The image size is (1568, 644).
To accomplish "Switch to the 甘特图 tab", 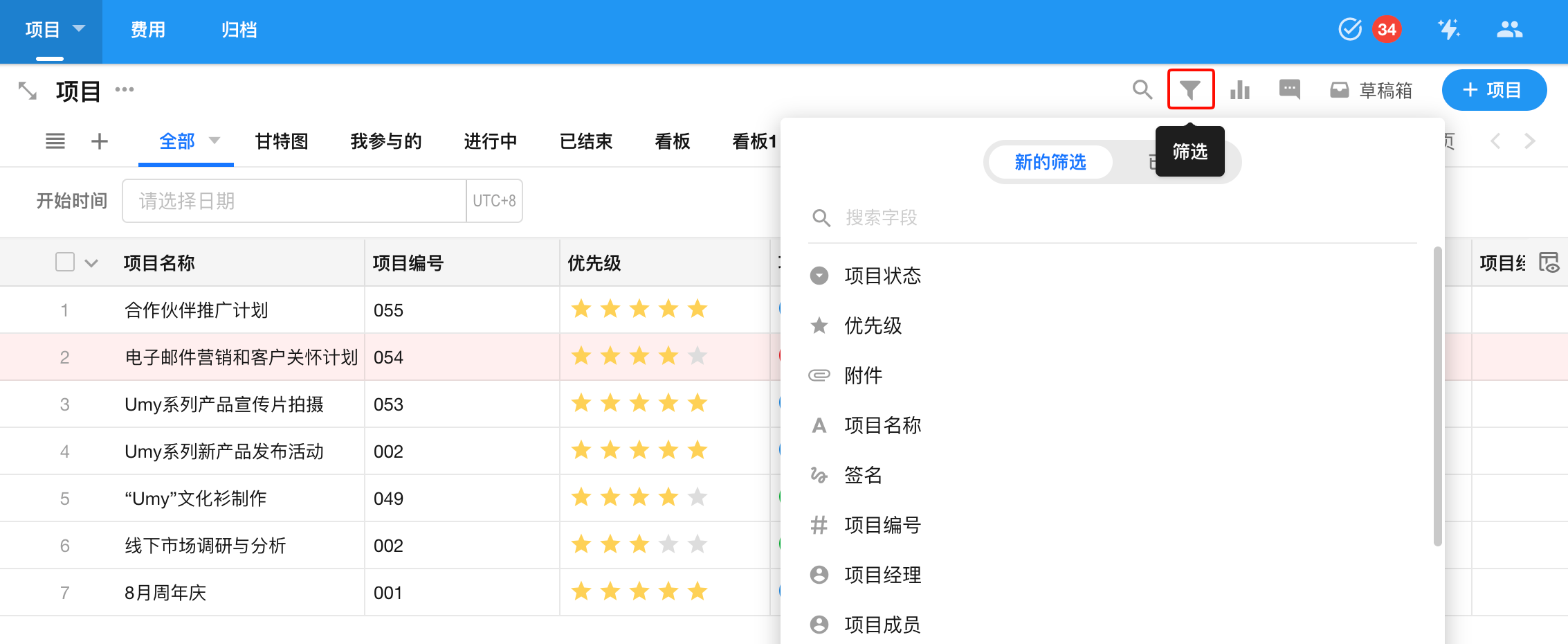I will (x=282, y=141).
